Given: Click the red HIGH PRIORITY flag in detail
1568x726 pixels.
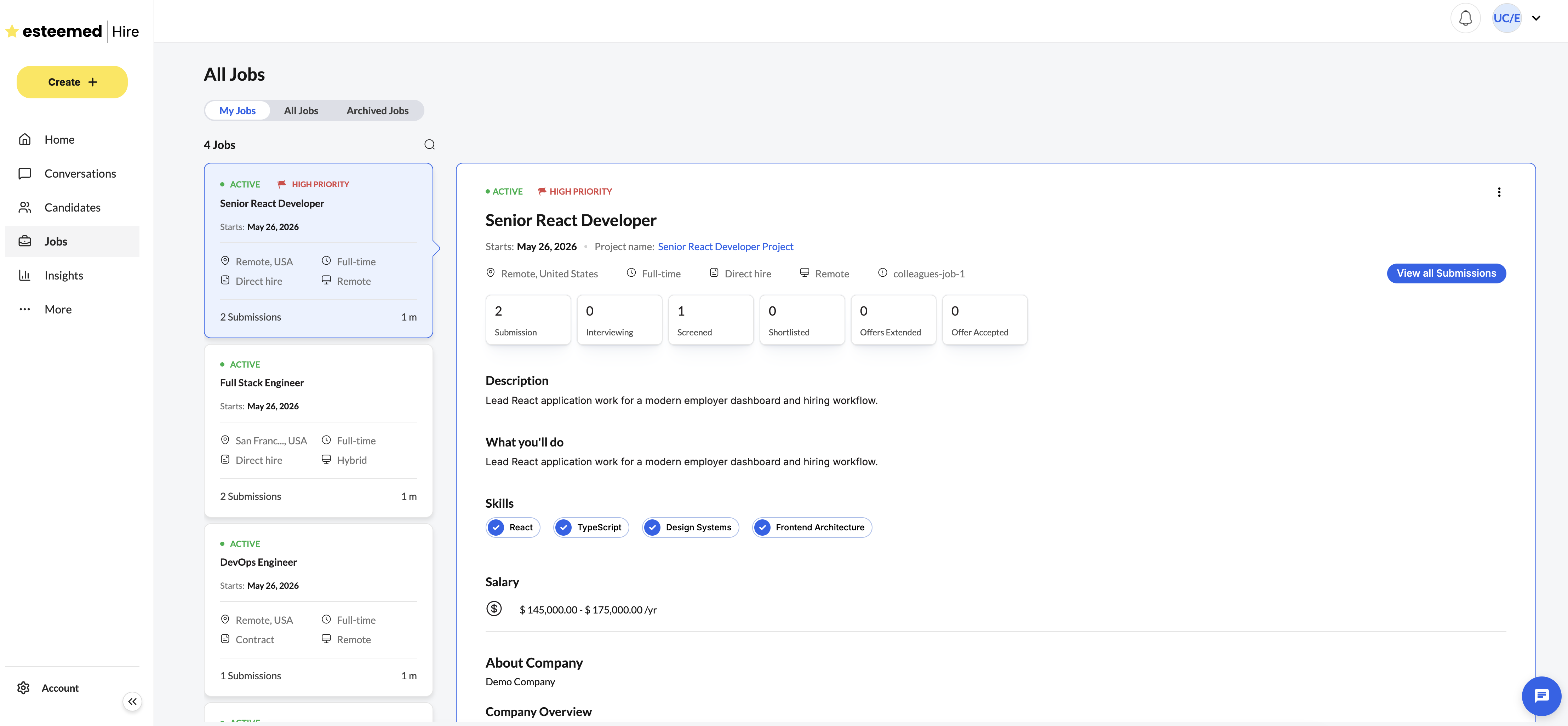Looking at the screenshot, I should [x=542, y=192].
